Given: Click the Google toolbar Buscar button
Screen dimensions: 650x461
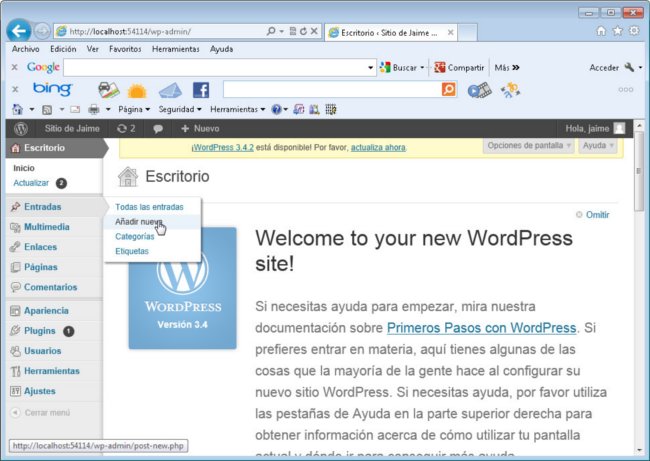Looking at the screenshot, I should [x=403, y=68].
